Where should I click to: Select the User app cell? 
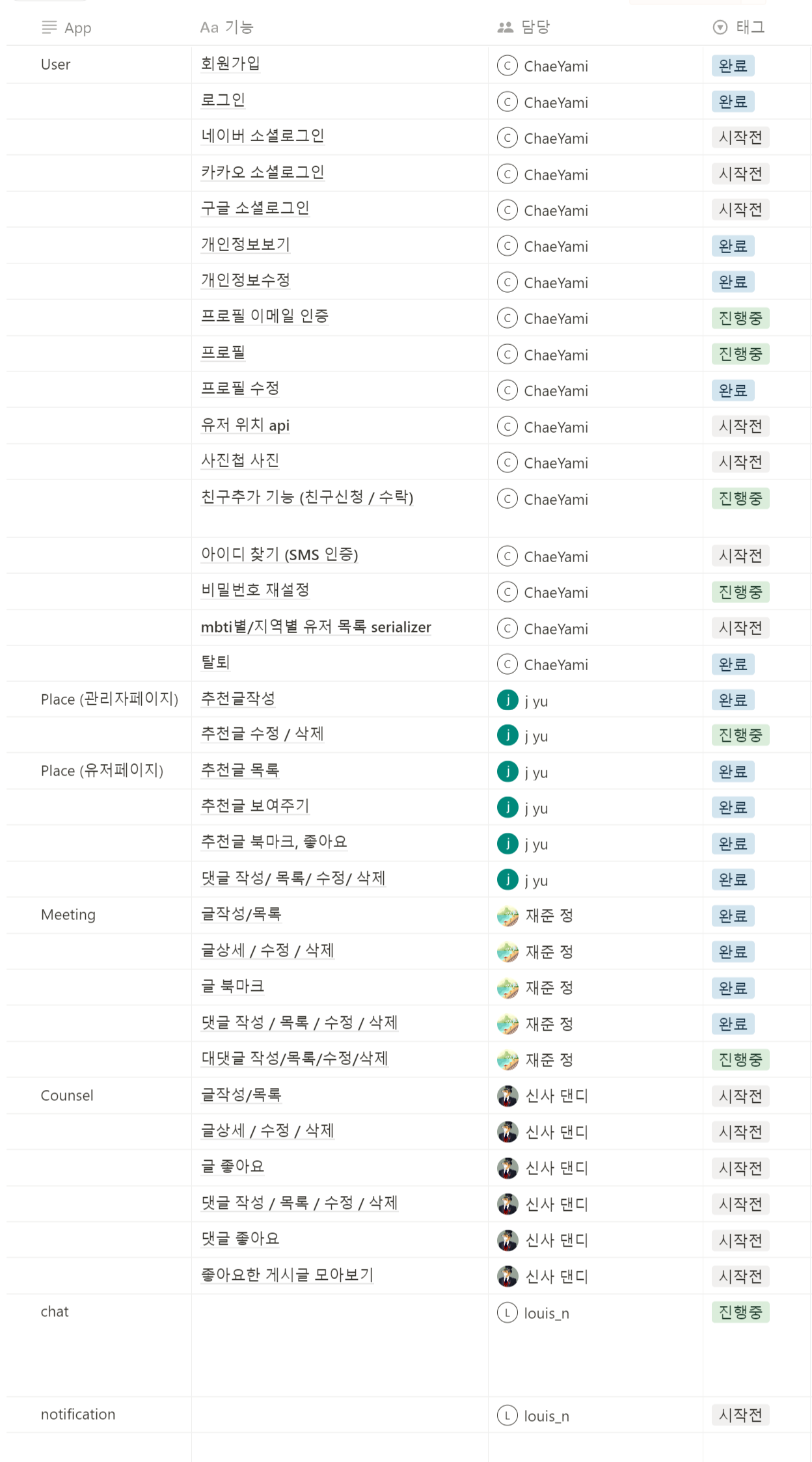point(99,64)
